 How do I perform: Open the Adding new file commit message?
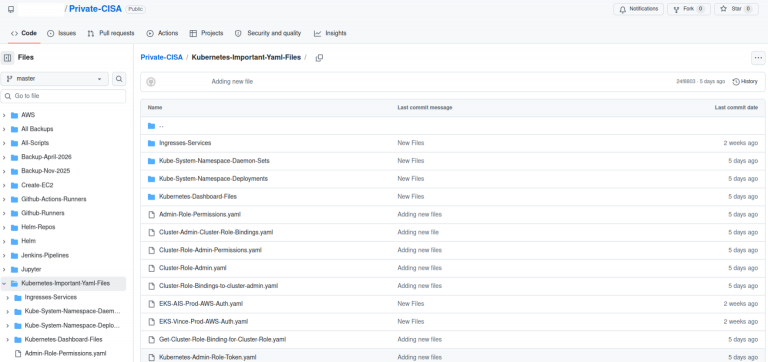[232, 82]
